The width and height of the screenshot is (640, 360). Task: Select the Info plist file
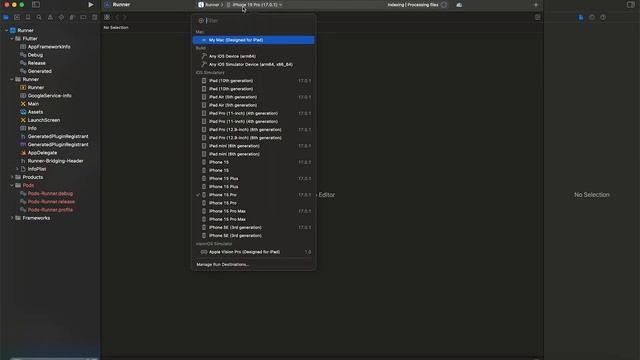click(32, 128)
